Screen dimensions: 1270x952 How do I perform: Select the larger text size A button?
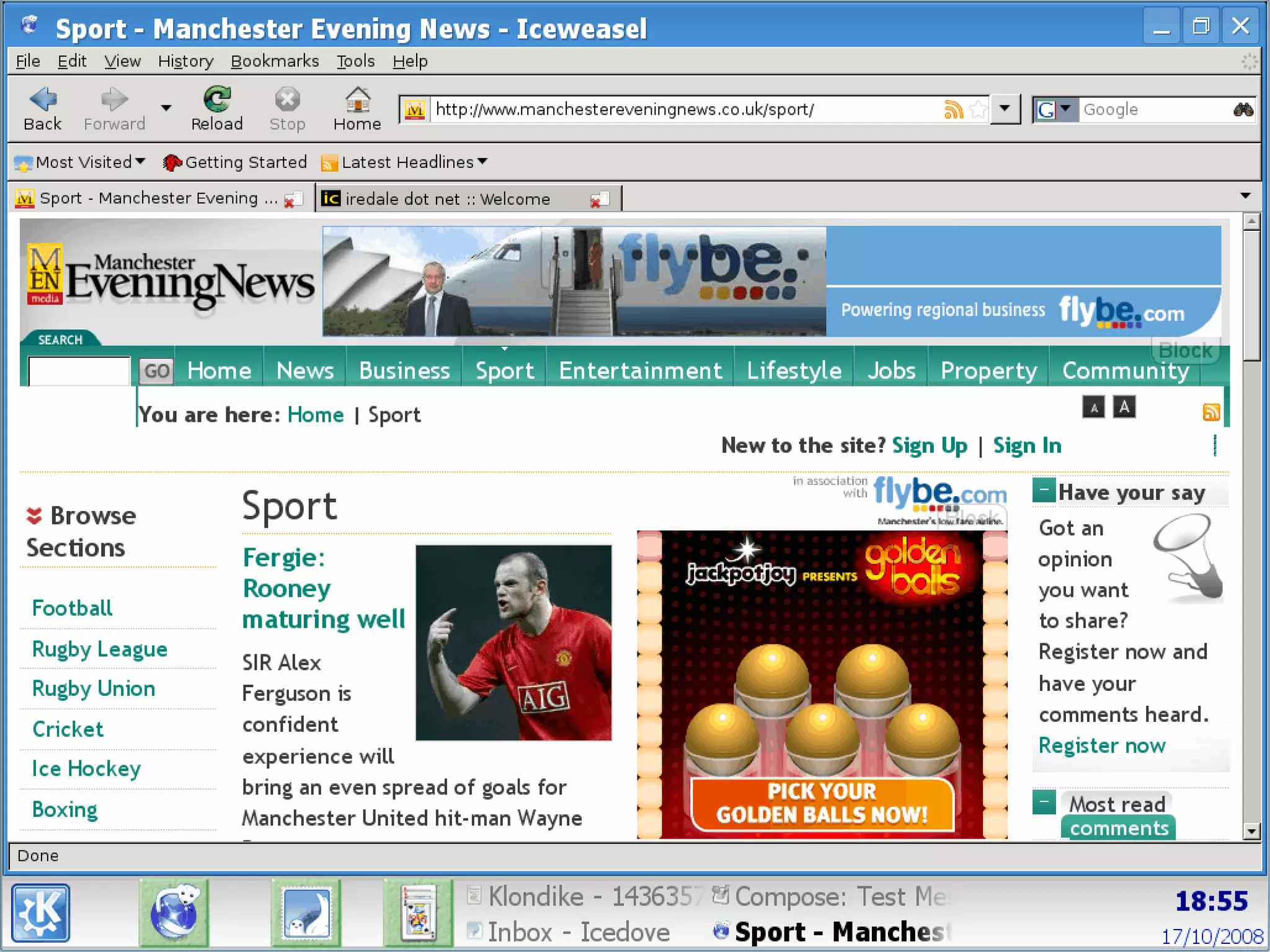[x=1124, y=407]
